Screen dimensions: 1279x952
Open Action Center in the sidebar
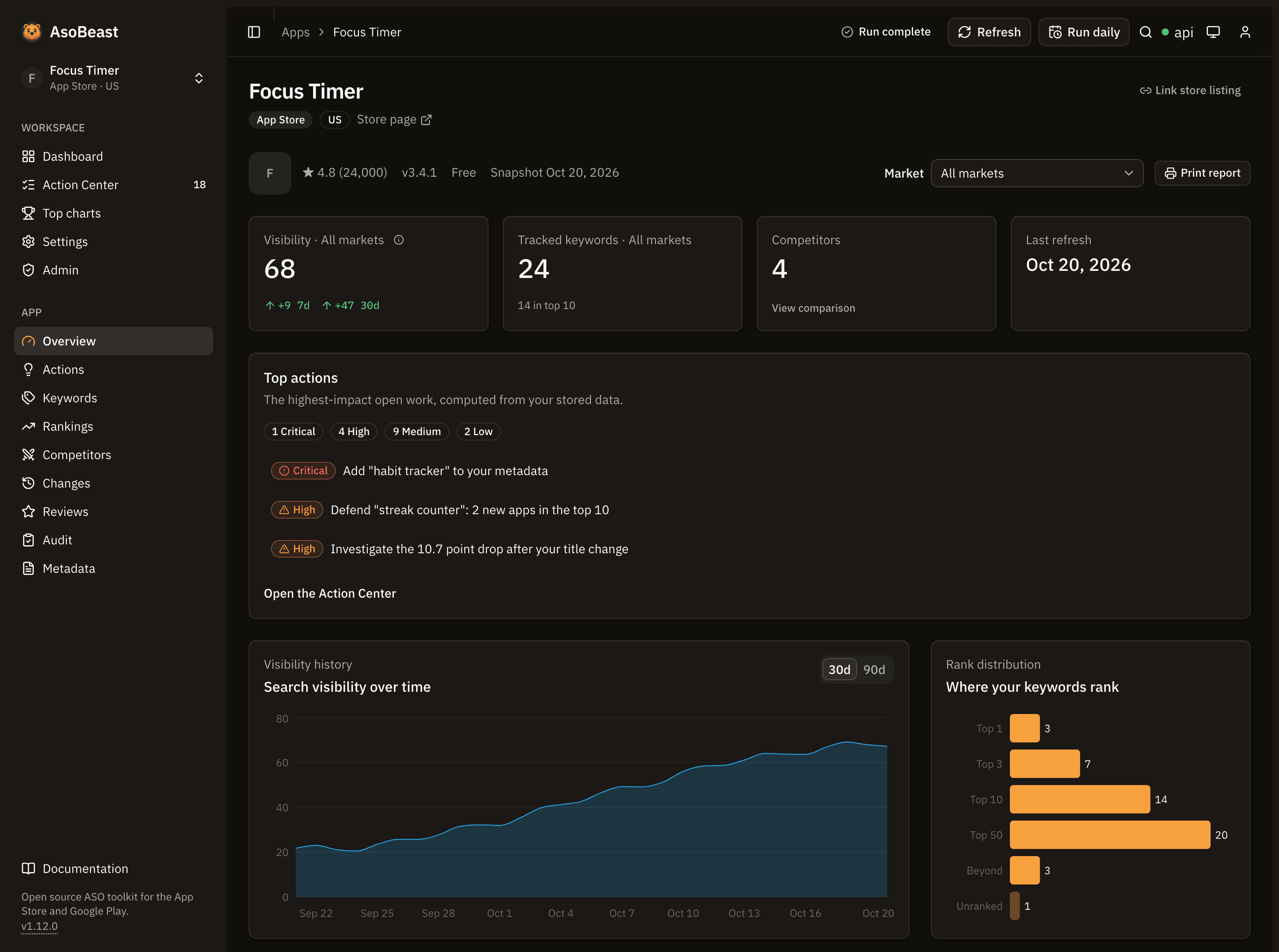point(114,184)
